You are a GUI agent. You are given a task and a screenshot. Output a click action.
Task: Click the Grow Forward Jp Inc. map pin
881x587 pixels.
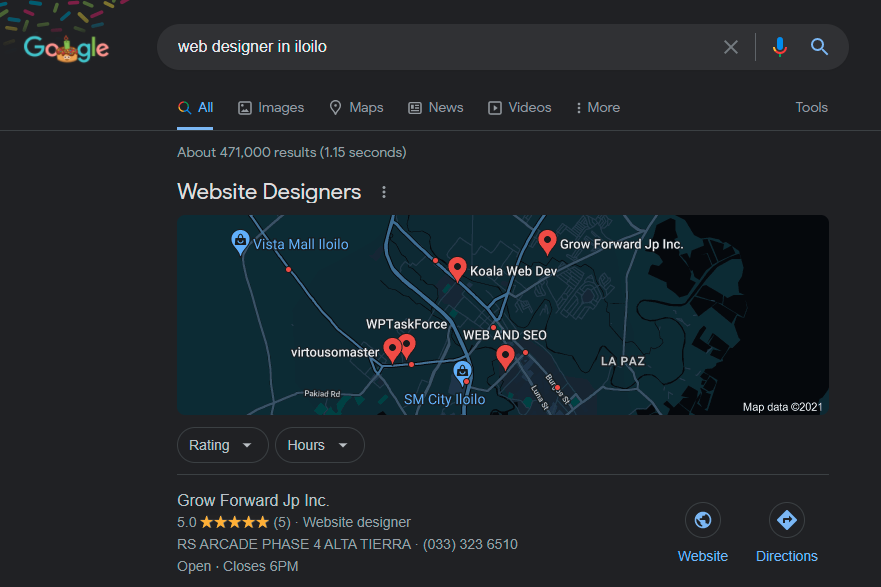click(x=547, y=242)
